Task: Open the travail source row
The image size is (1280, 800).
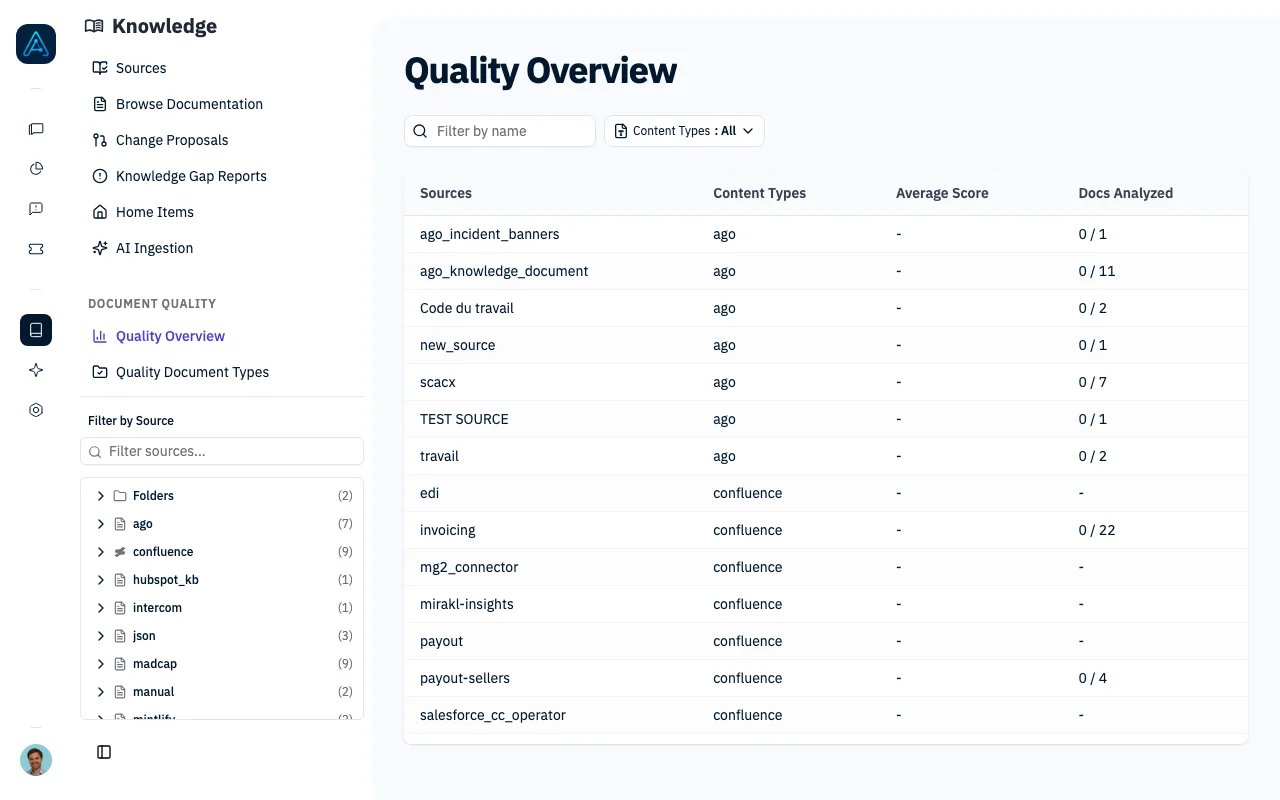Action: (826, 456)
